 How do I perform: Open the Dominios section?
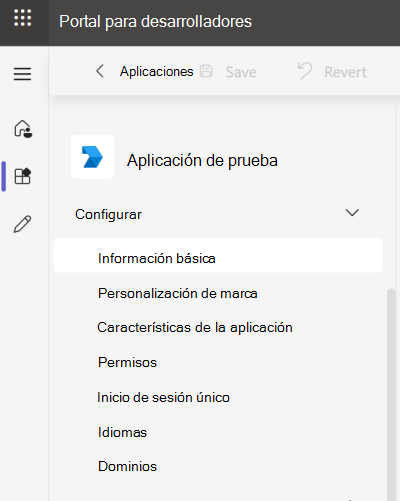(127, 466)
